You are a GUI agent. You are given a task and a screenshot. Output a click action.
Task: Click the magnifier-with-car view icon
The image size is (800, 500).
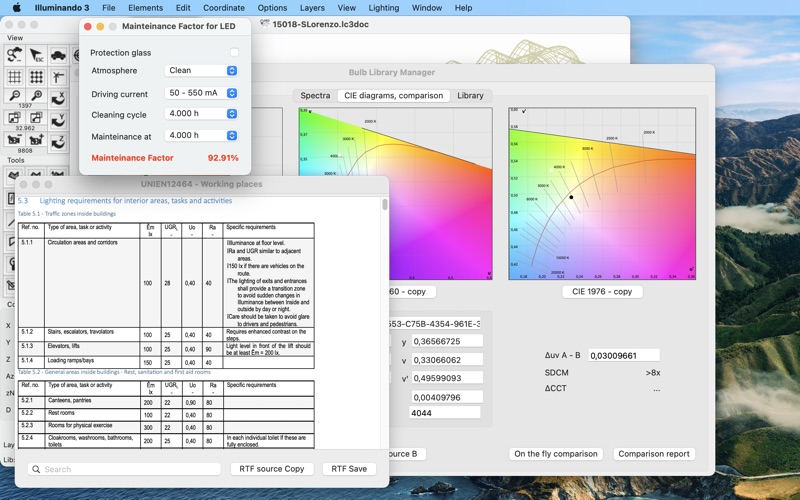(x=14, y=55)
